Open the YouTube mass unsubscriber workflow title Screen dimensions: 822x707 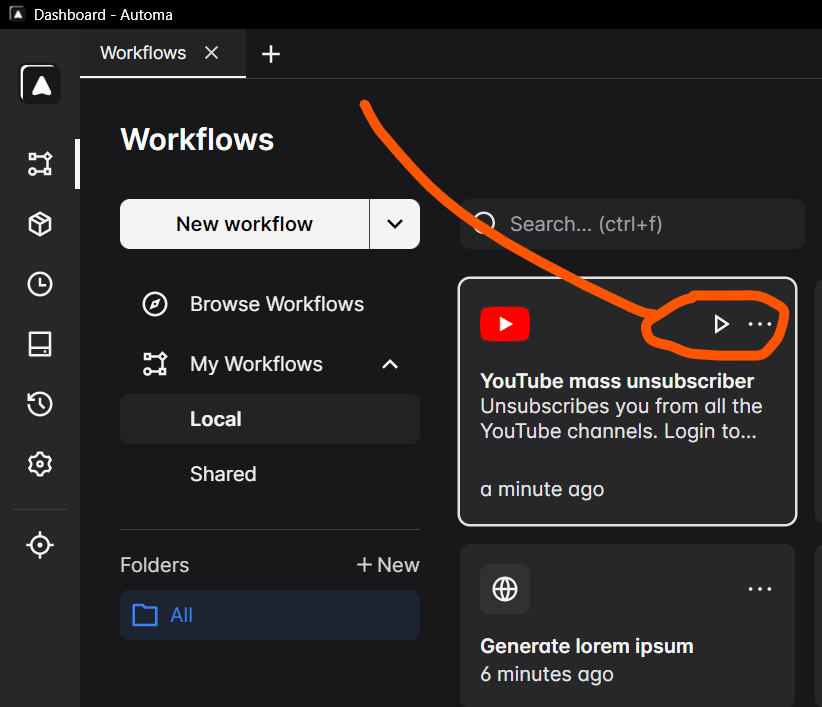tap(617, 381)
